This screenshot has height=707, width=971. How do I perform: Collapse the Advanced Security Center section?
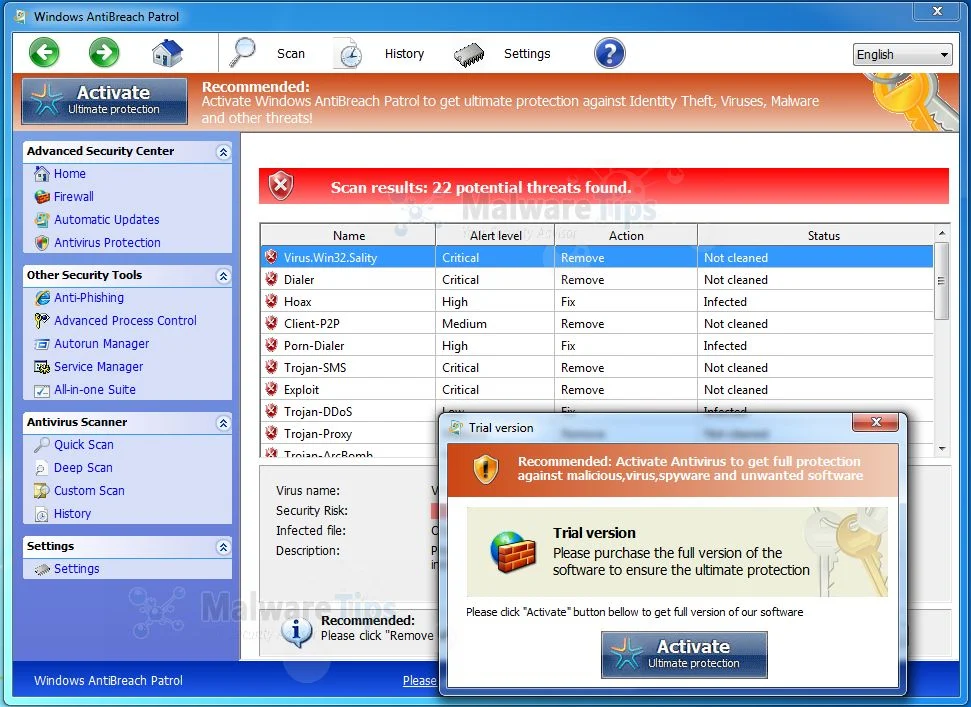point(224,152)
